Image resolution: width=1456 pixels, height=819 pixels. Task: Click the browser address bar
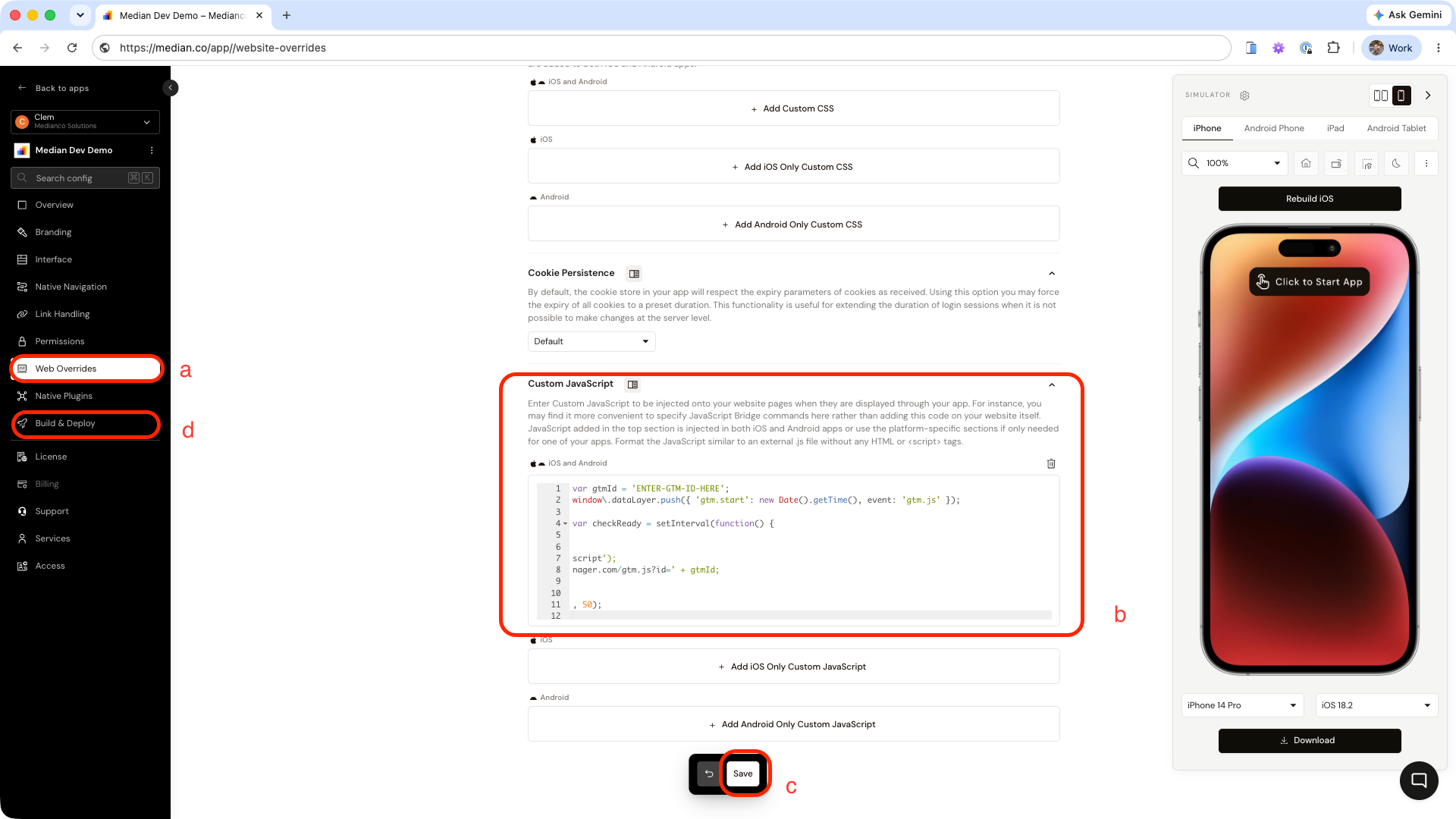click(x=661, y=48)
